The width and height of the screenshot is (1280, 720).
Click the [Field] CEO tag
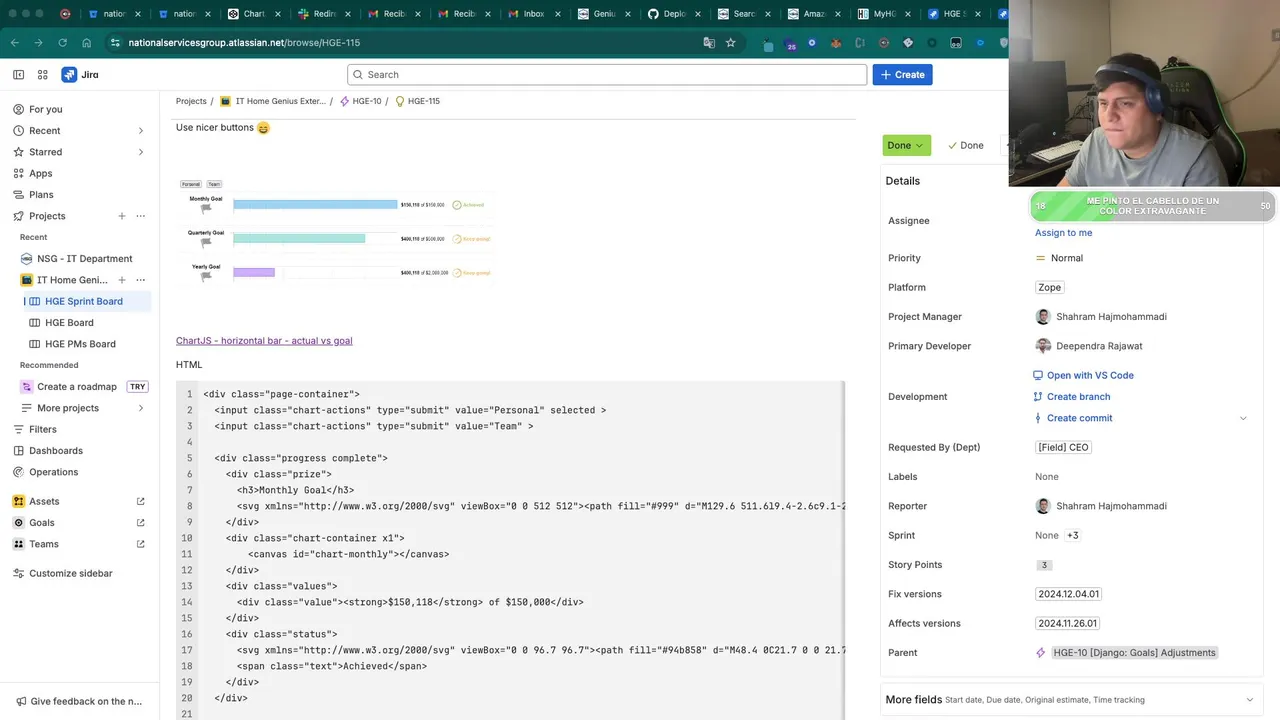pos(1063,448)
